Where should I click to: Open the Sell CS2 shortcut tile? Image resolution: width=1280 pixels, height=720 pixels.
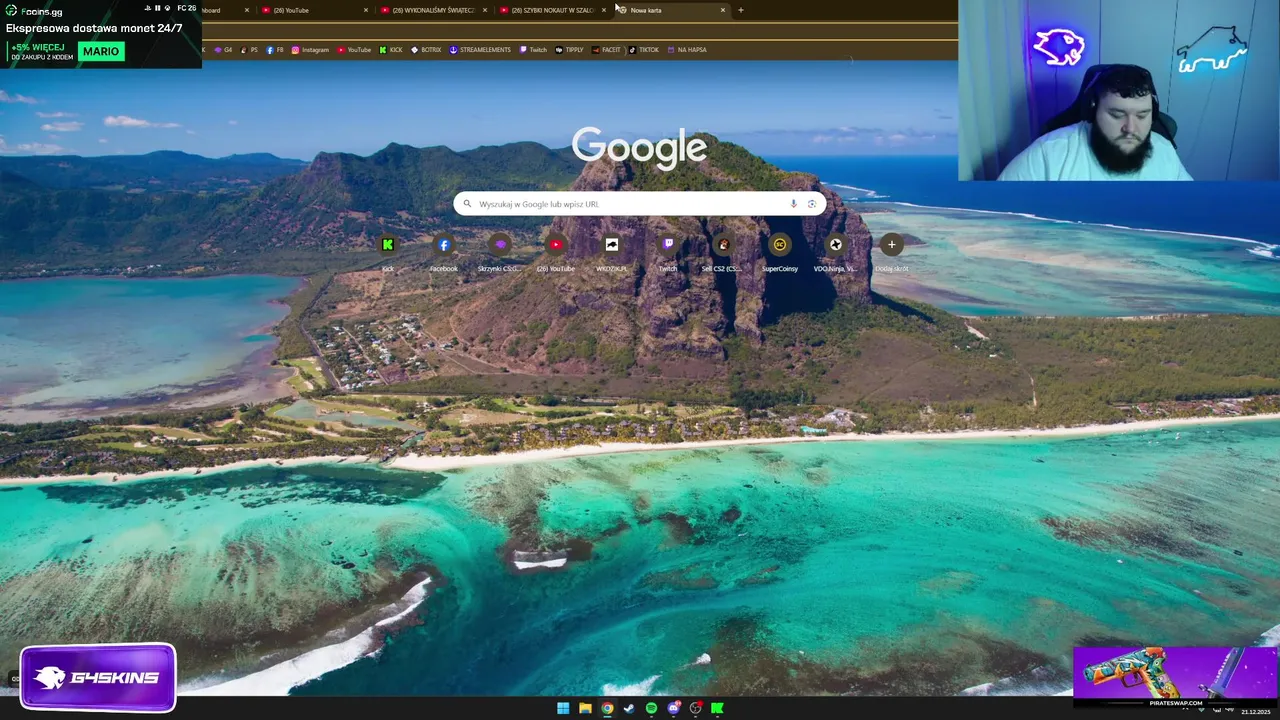pyautogui.click(x=723, y=251)
